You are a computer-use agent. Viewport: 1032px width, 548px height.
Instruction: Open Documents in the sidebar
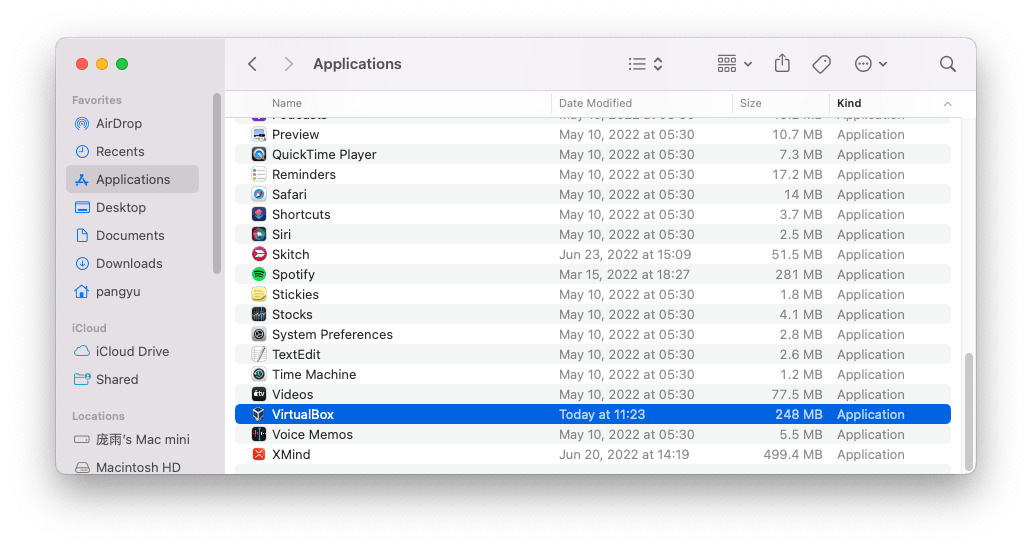pos(132,236)
